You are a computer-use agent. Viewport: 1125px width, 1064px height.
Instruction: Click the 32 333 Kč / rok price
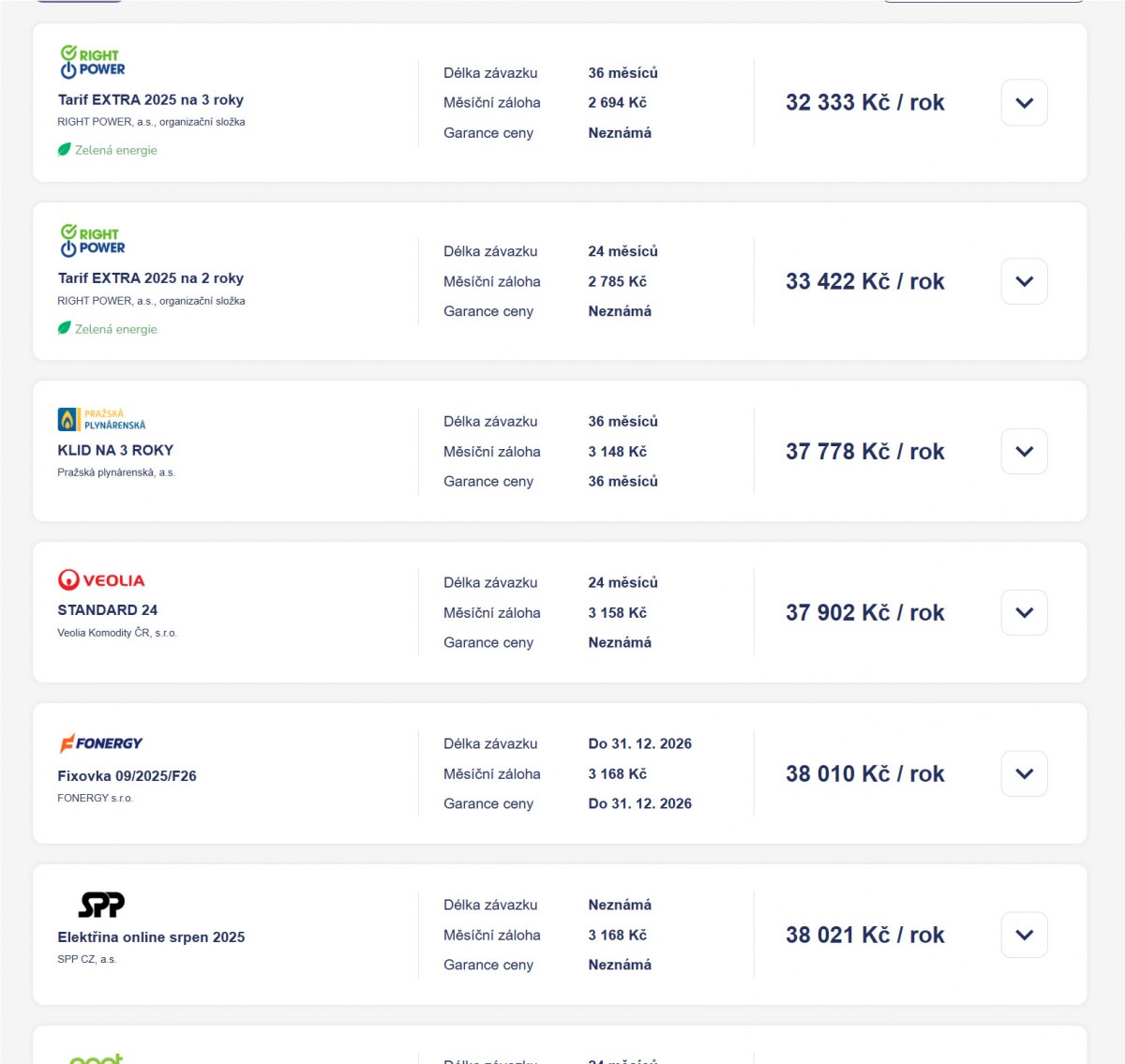click(x=864, y=103)
